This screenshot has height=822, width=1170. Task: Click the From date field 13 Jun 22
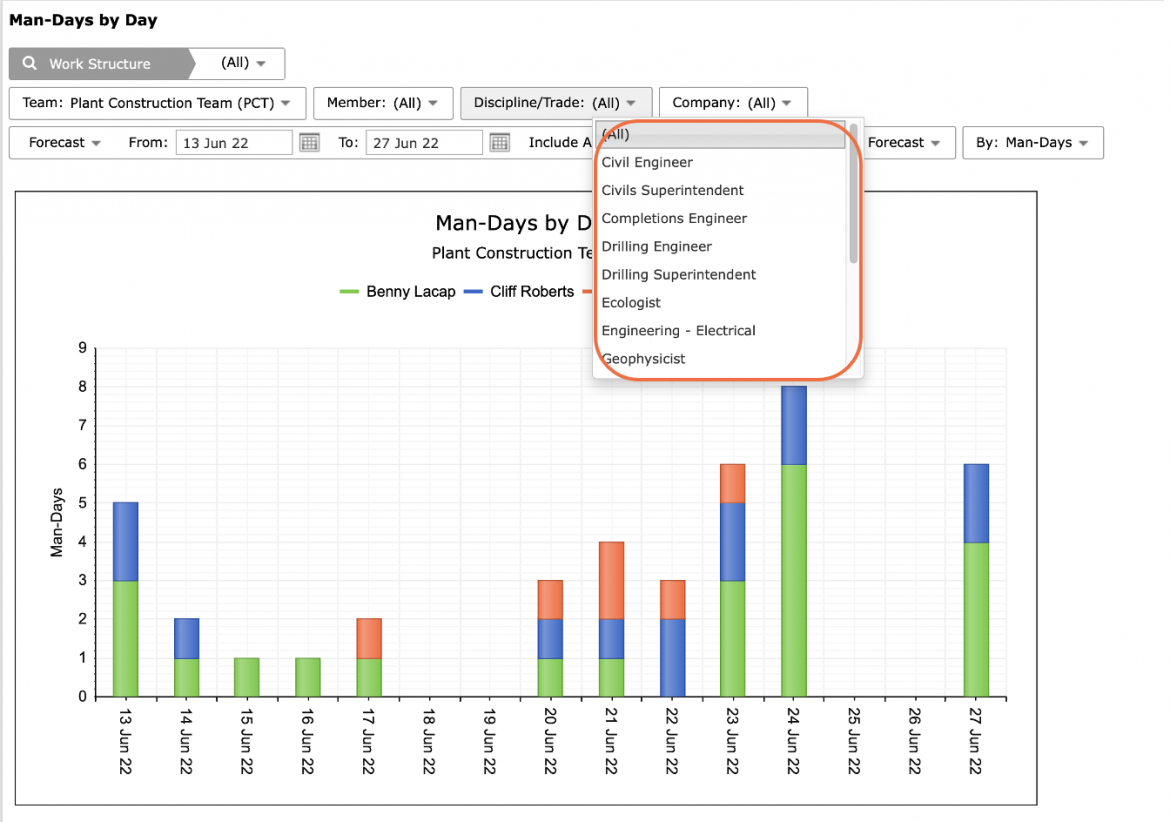234,142
